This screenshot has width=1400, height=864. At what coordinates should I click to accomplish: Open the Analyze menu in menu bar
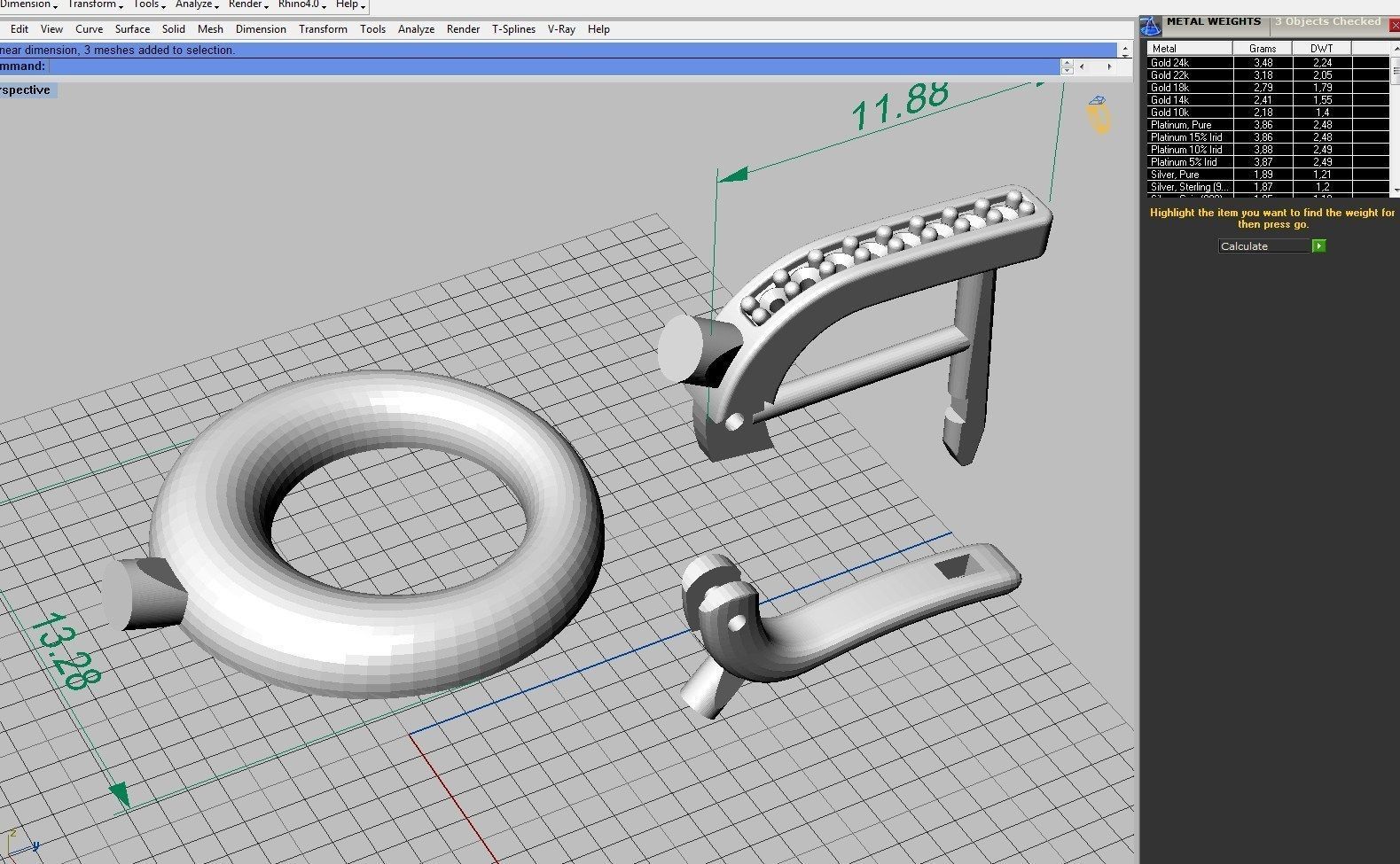tap(416, 29)
